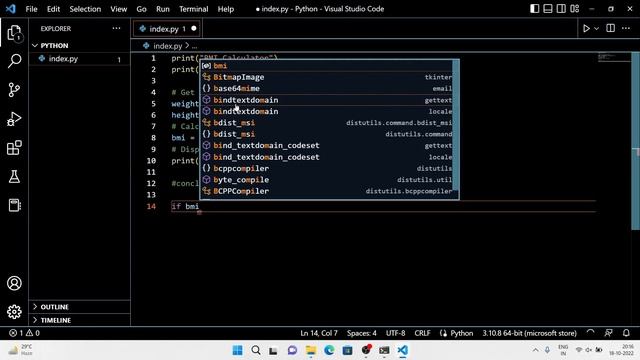Open the taskbar Search icon
The image size is (640, 360).
click(256, 350)
